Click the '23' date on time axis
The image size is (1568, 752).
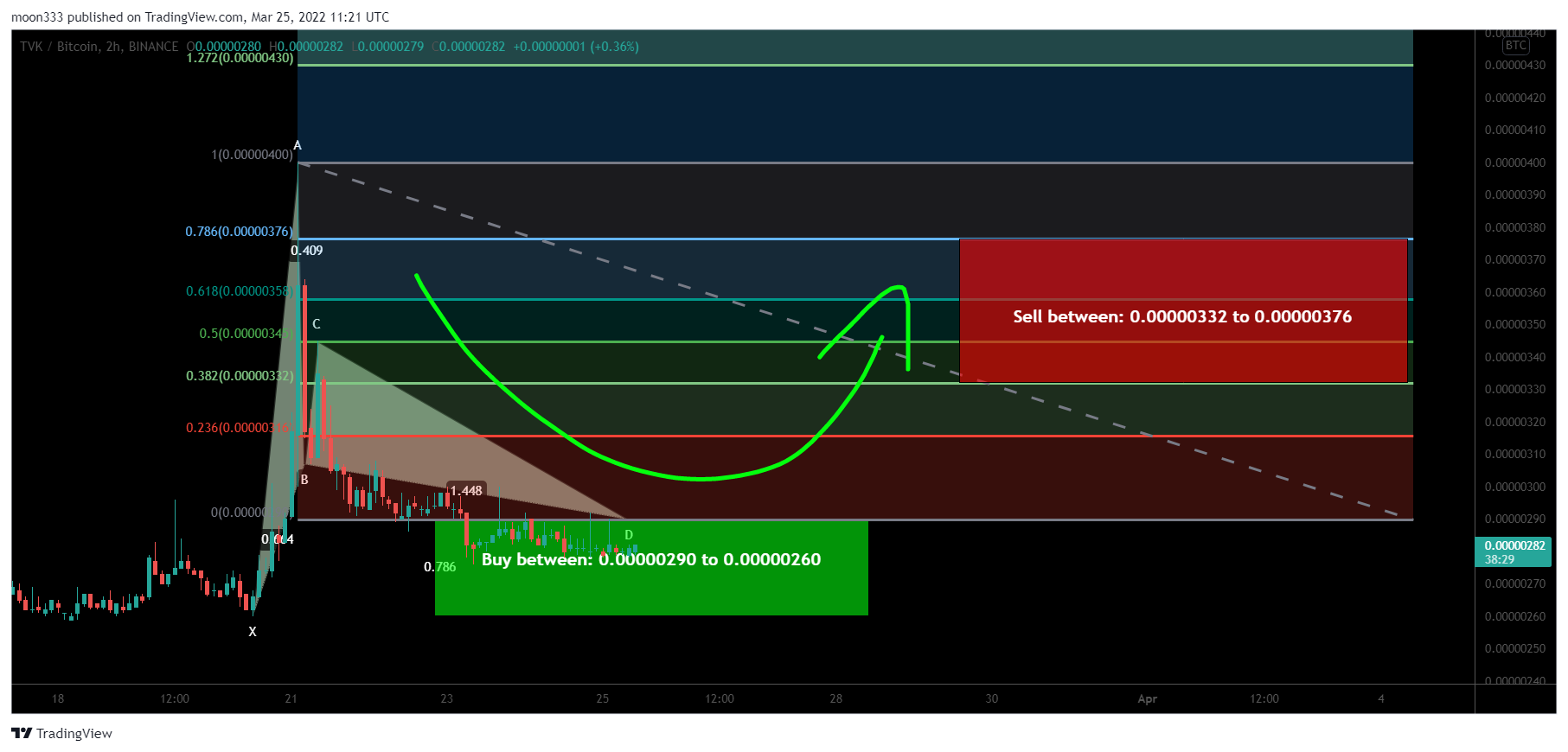446,698
